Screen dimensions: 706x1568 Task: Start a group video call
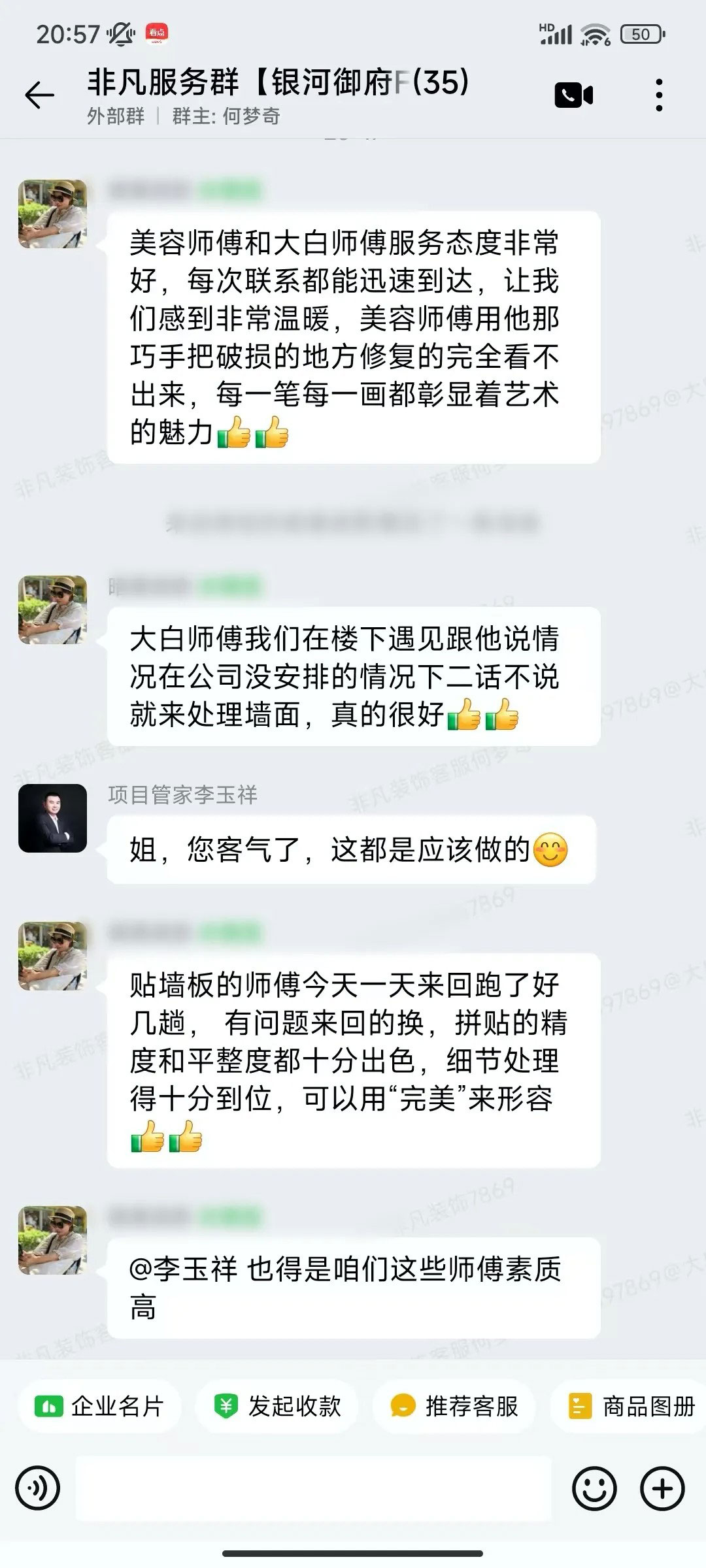pos(573,95)
